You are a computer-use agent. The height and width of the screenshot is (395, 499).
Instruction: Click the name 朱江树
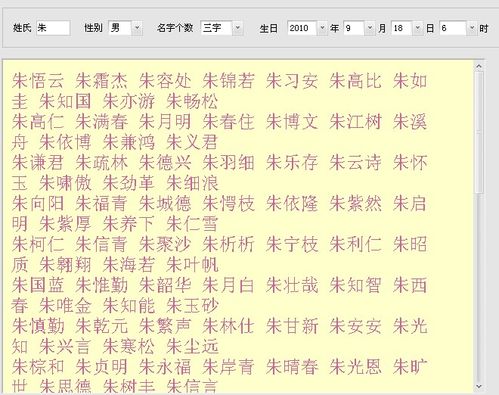point(355,122)
